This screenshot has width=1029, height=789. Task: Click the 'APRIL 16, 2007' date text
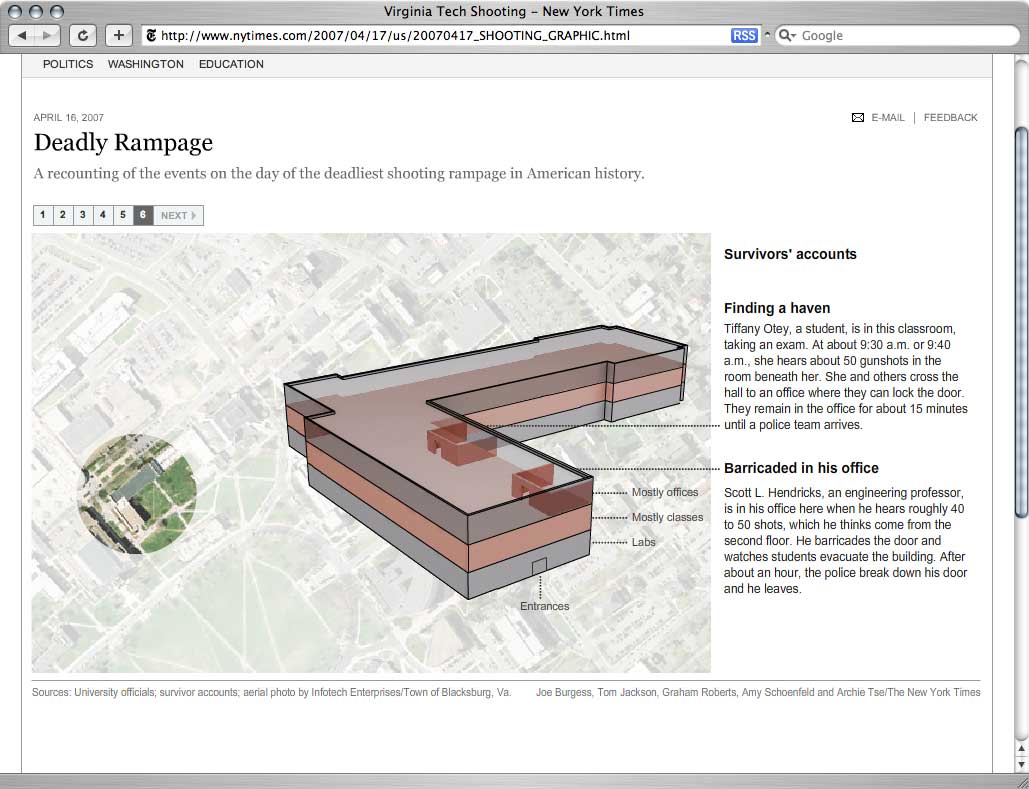click(68, 117)
